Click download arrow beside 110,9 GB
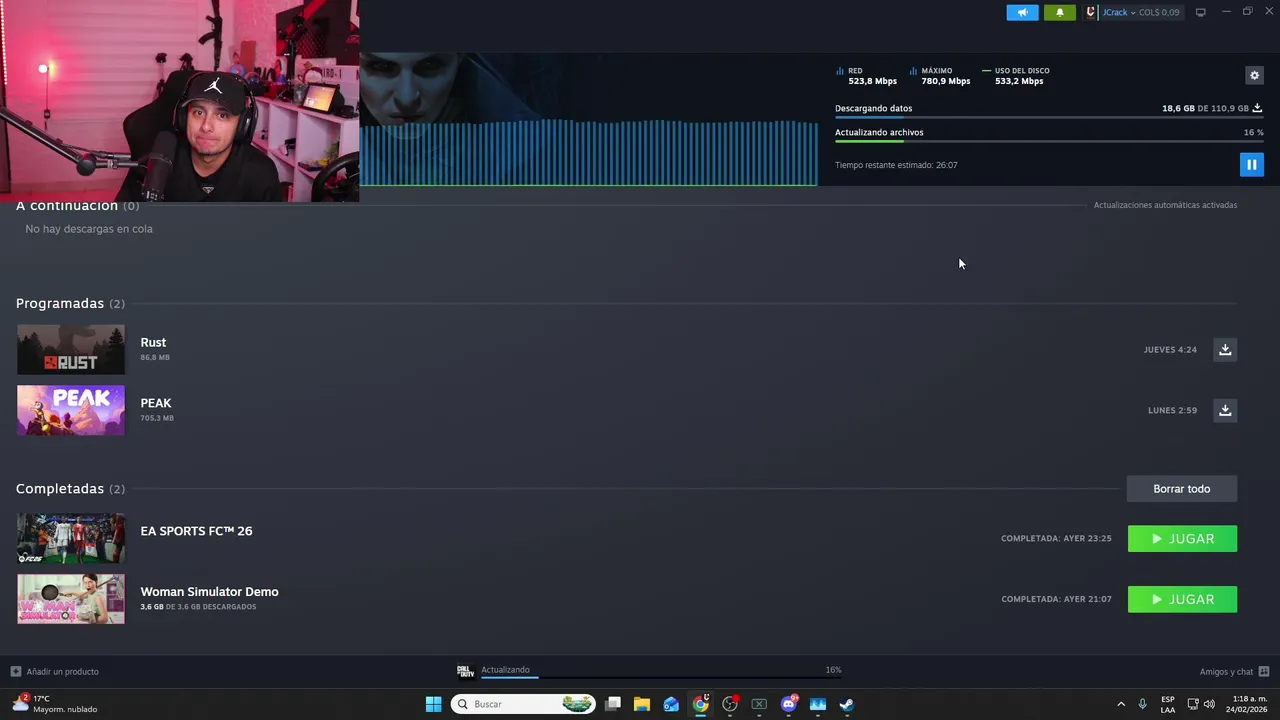Screen dimensions: 1280x720 (1257, 108)
